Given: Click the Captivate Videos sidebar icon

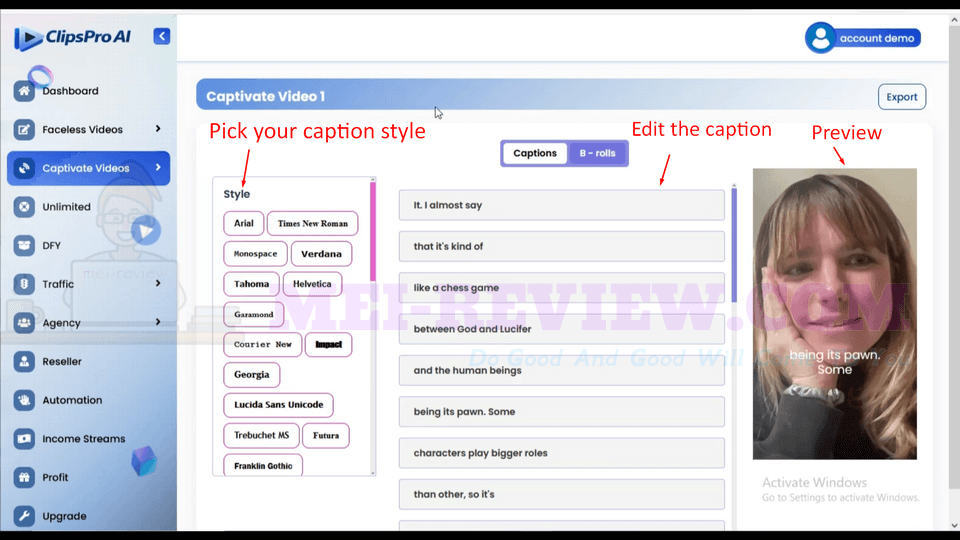Looking at the screenshot, I should (x=24, y=168).
